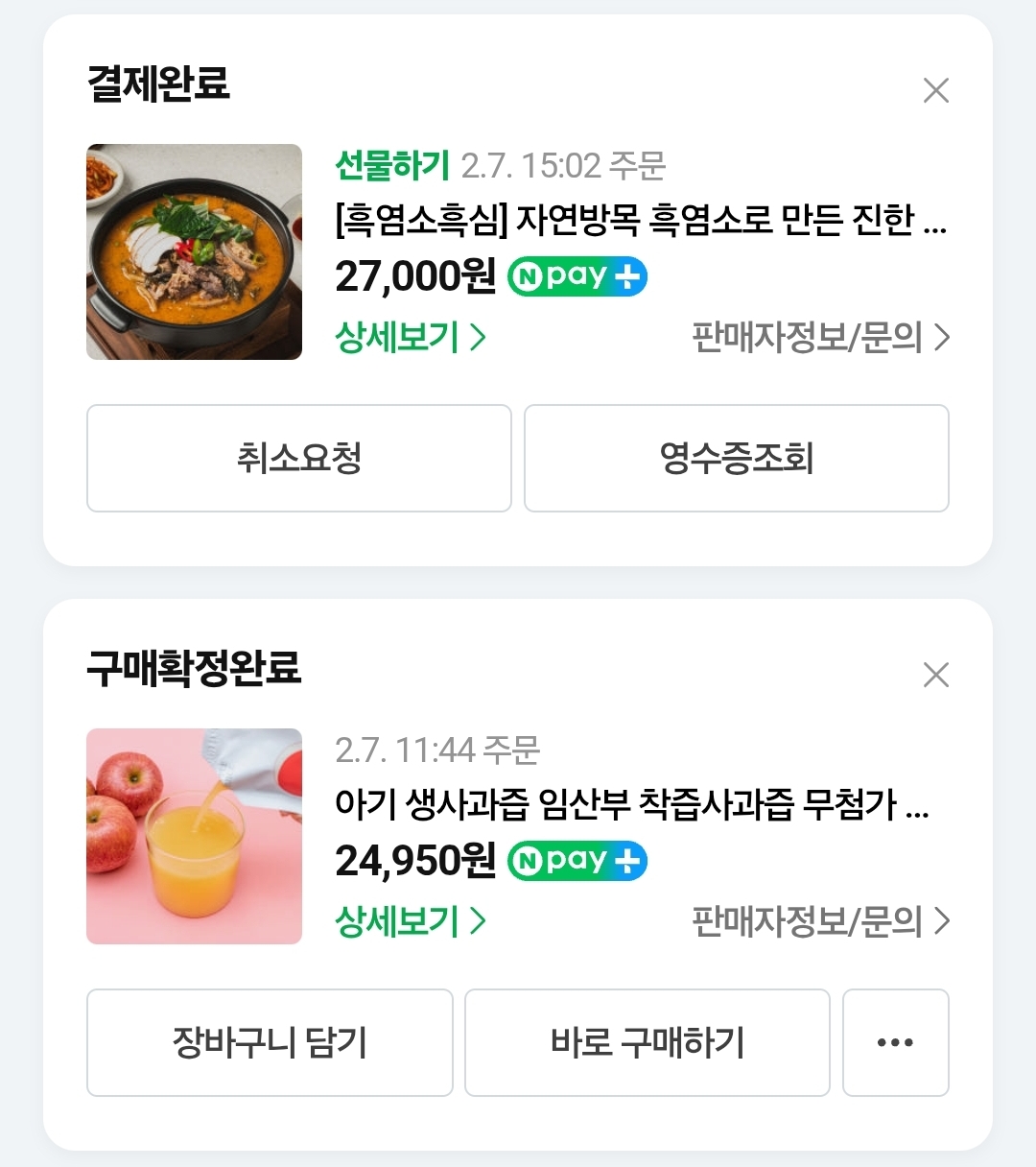This screenshot has height=1167, width=1036.
Task: Open the three-dot more options menu
Action: (895, 1042)
